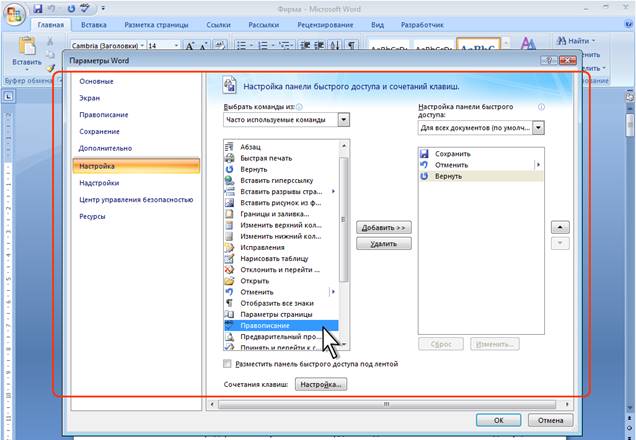Screen dimensions: 636x440
Task: Go to Центр управления безопасностью section
Action: (136, 200)
